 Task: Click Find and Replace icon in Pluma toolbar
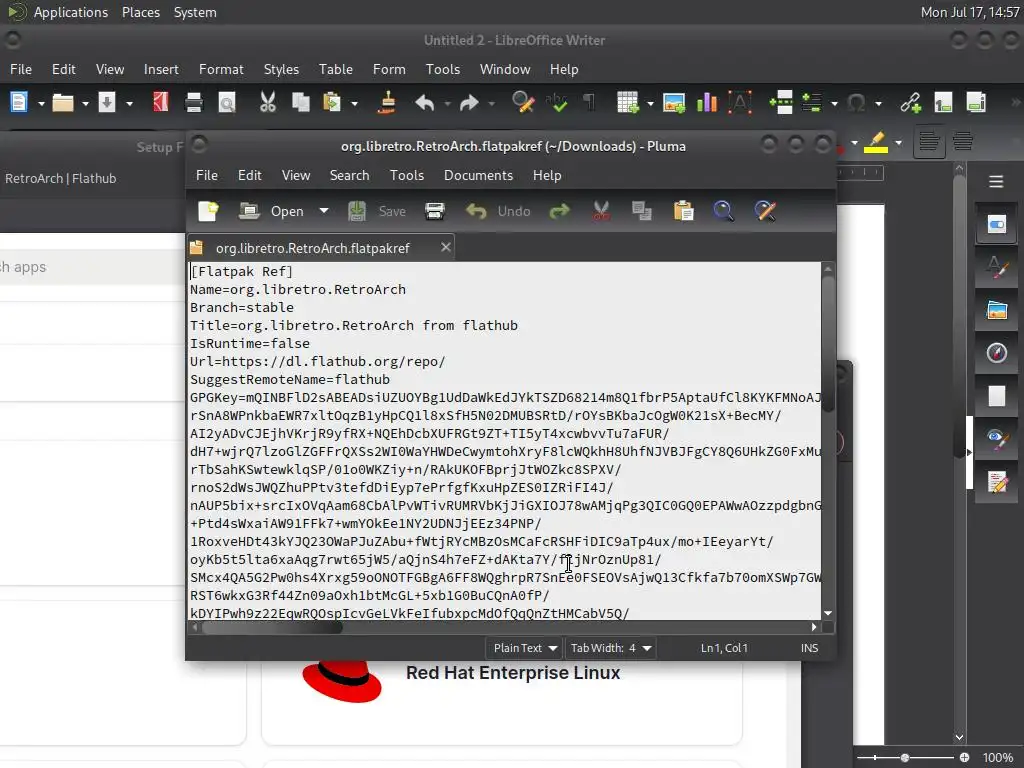(x=765, y=211)
